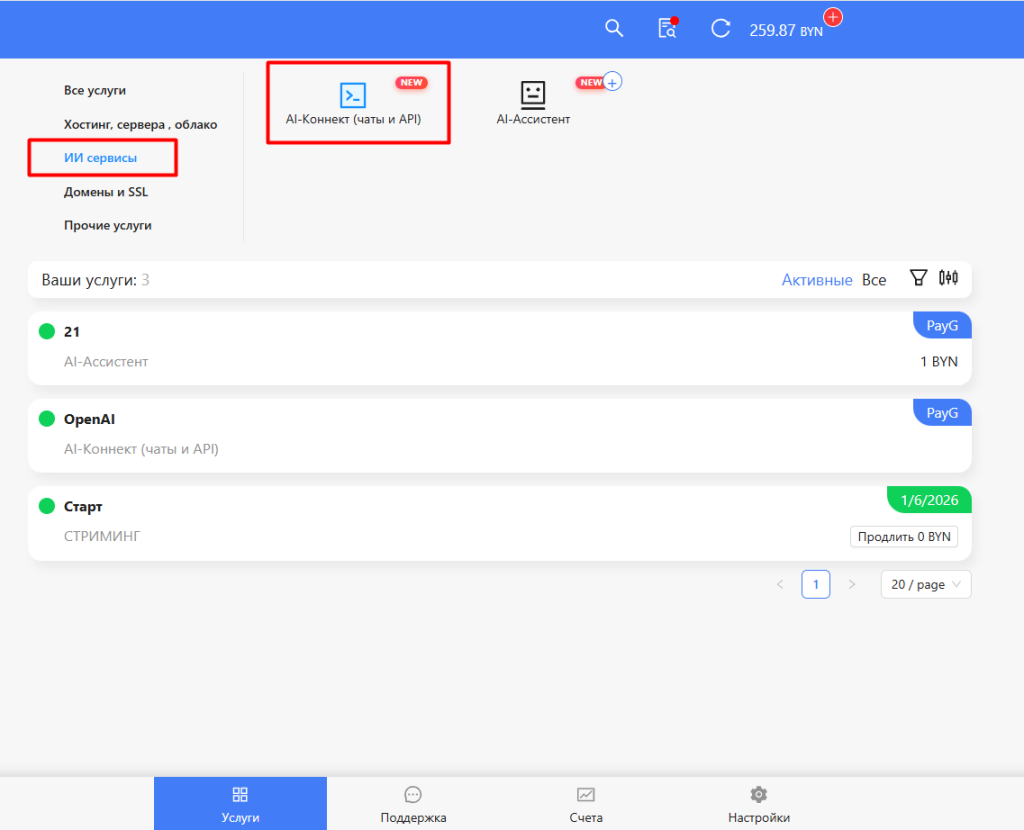Screen dimensions: 1024x830
Task: Open the AI-Коннект terminal icon
Action: [352, 95]
